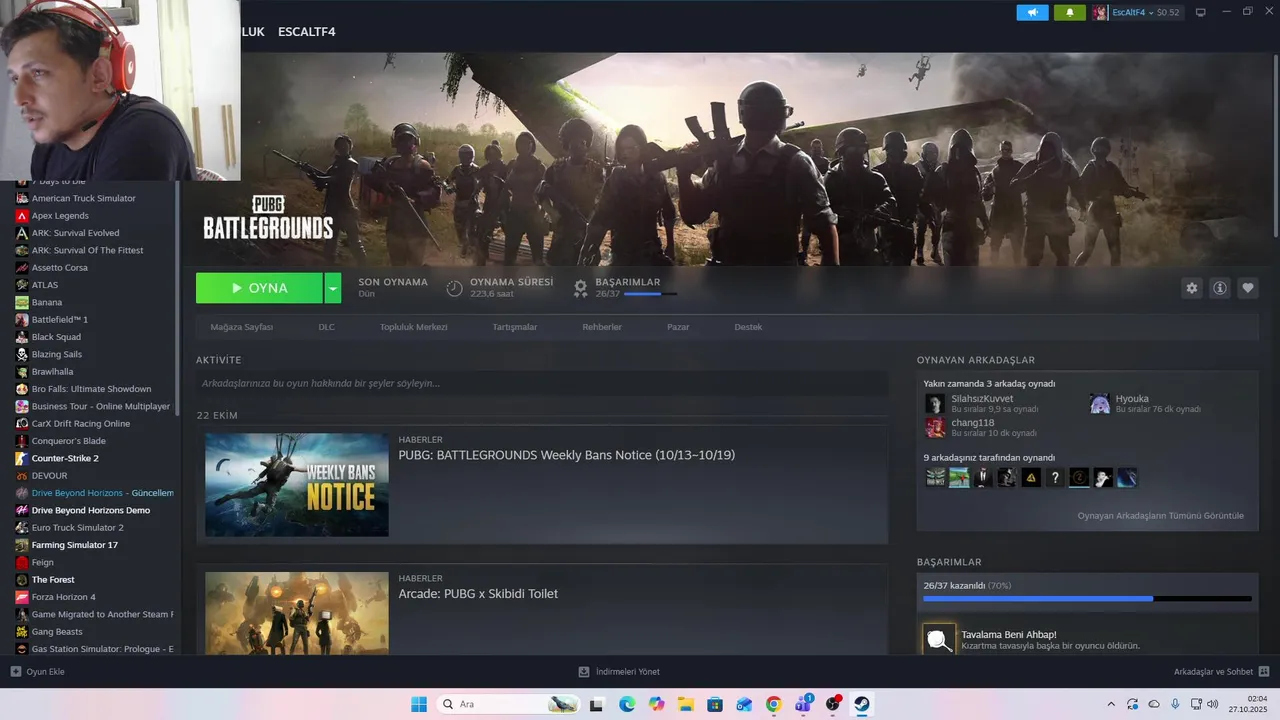Open the Tartışmalar tab
This screenshot has width=1280, height=720.
click(515, 327)
